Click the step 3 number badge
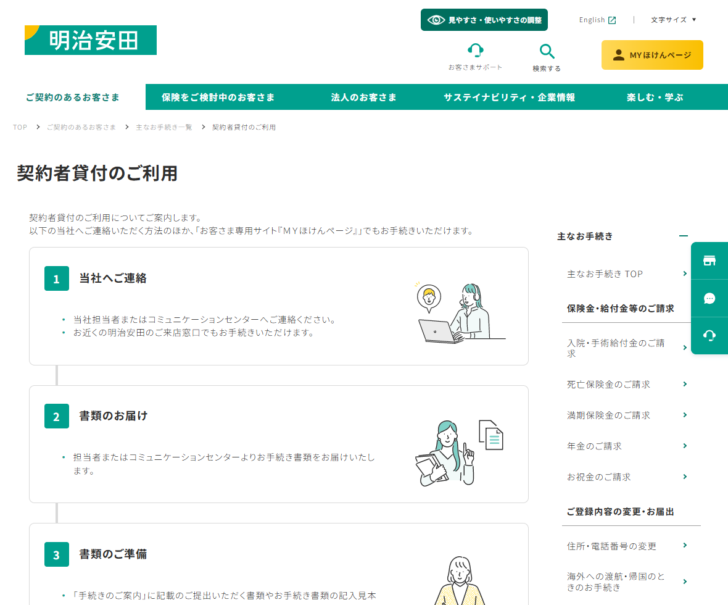 click(x=57, y=554)
